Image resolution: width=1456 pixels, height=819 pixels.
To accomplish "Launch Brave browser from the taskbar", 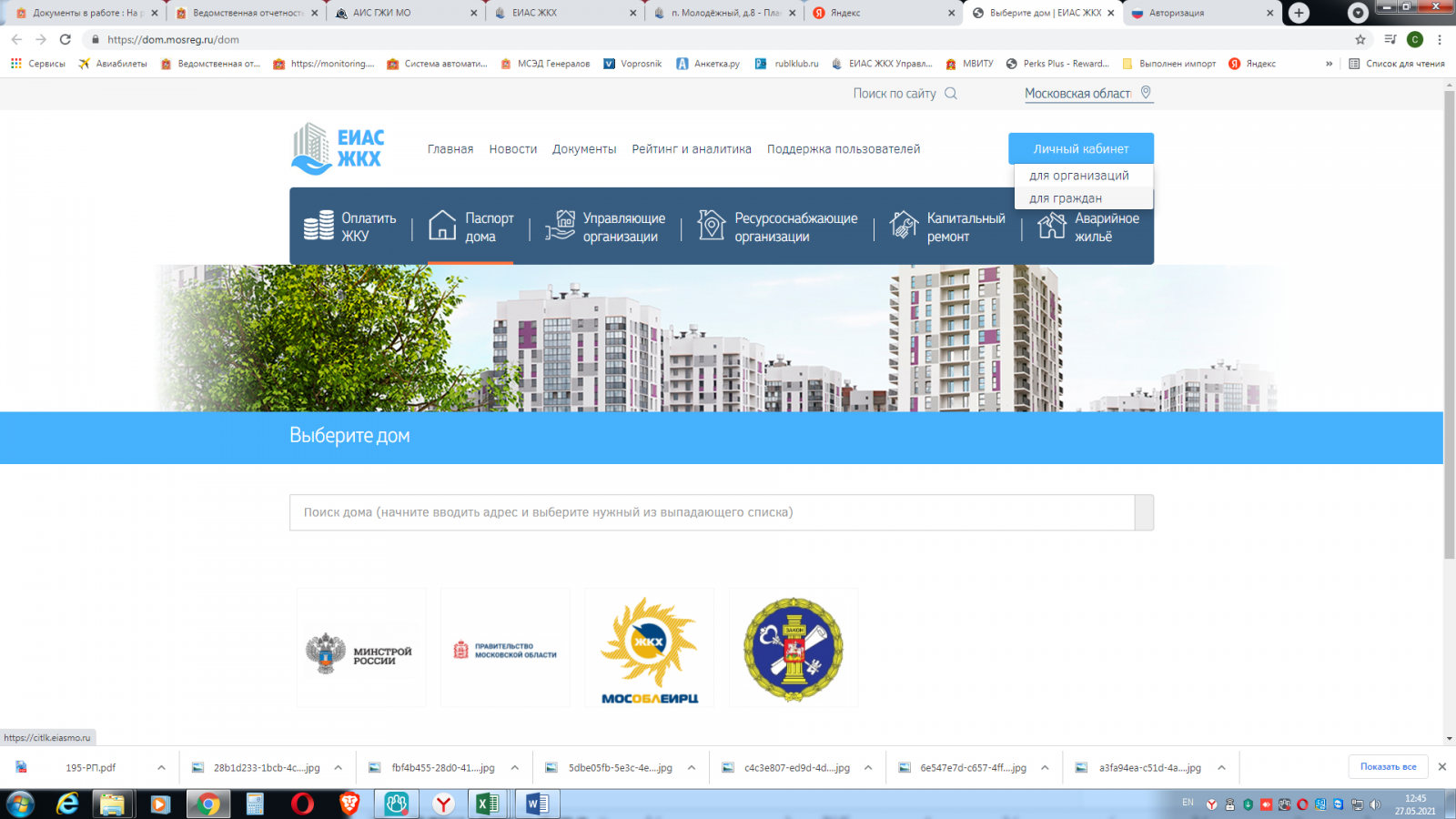I will [x=349, y=804].
